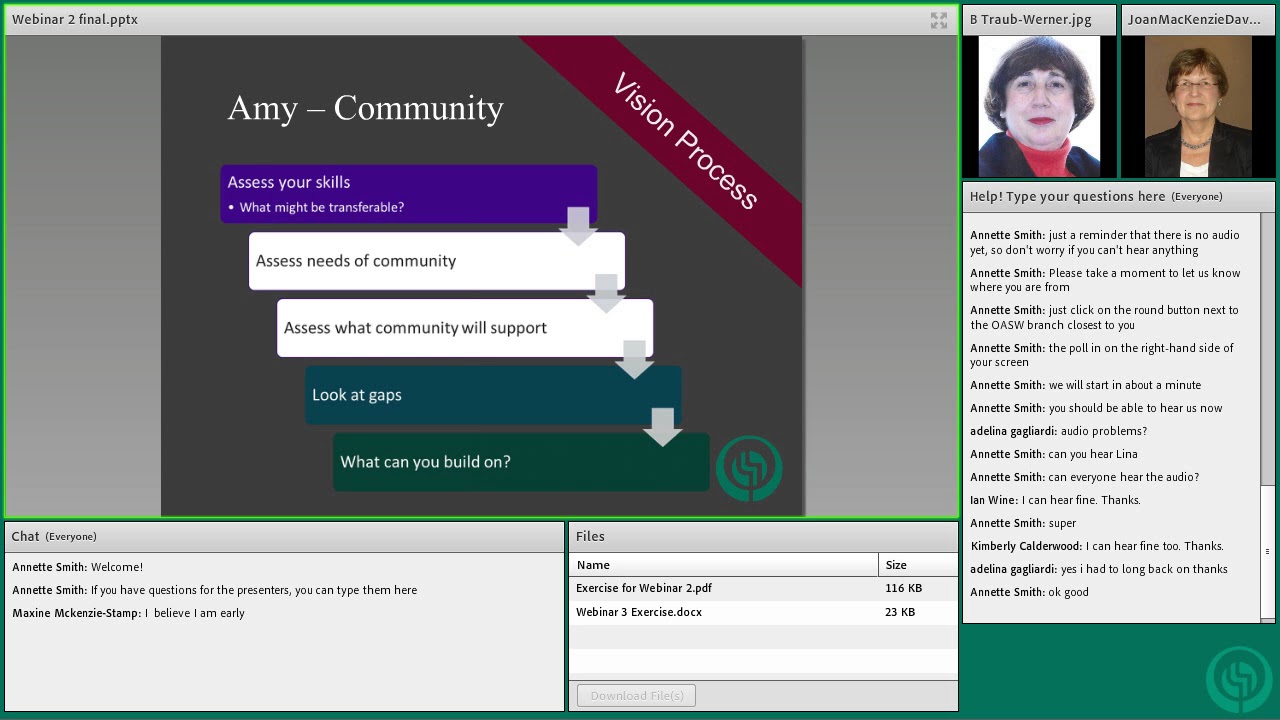Viewport: 1280px width, 720px height.
Task: Sort files by the Name column
Action: (x=724, y=565)
